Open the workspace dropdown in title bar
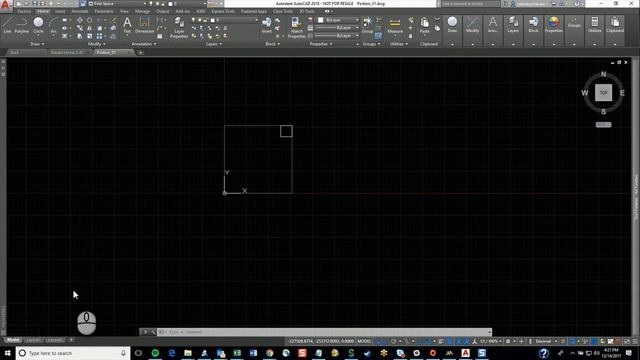640x360 pixels. 118,4
